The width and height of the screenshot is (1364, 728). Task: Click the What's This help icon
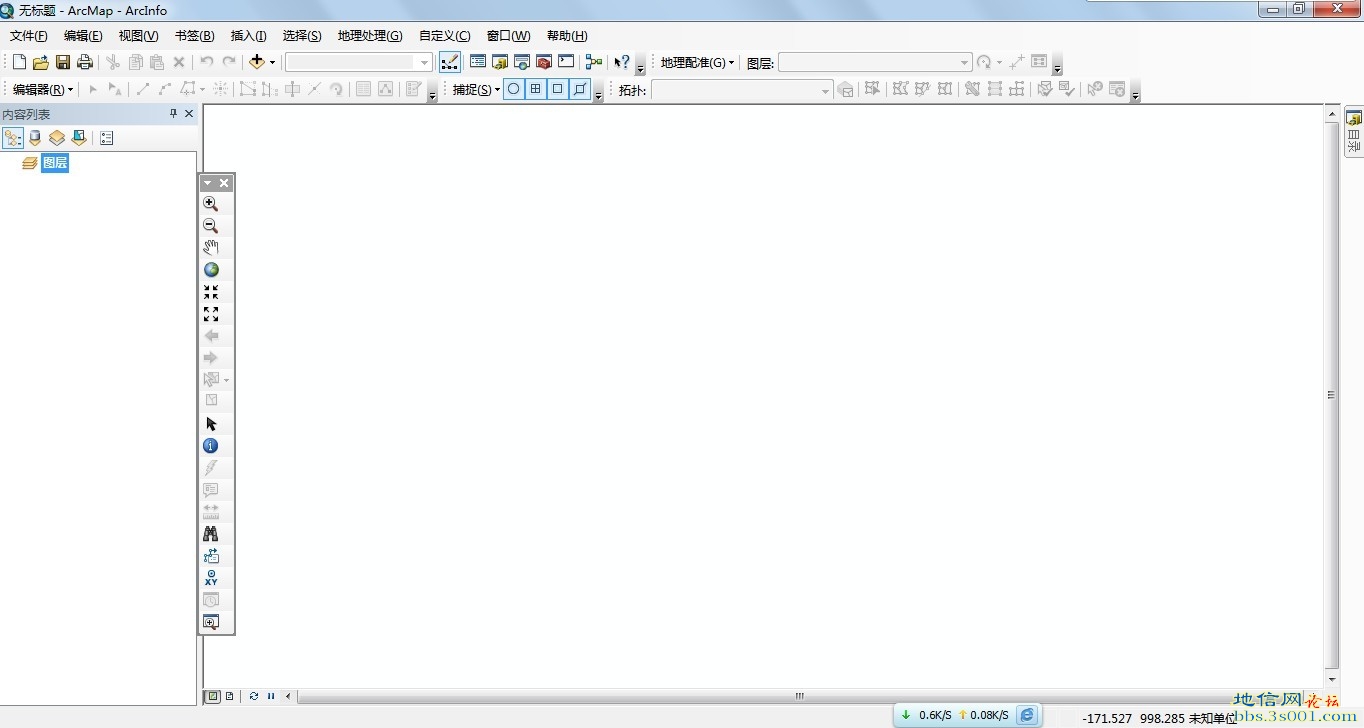point(622,62)
